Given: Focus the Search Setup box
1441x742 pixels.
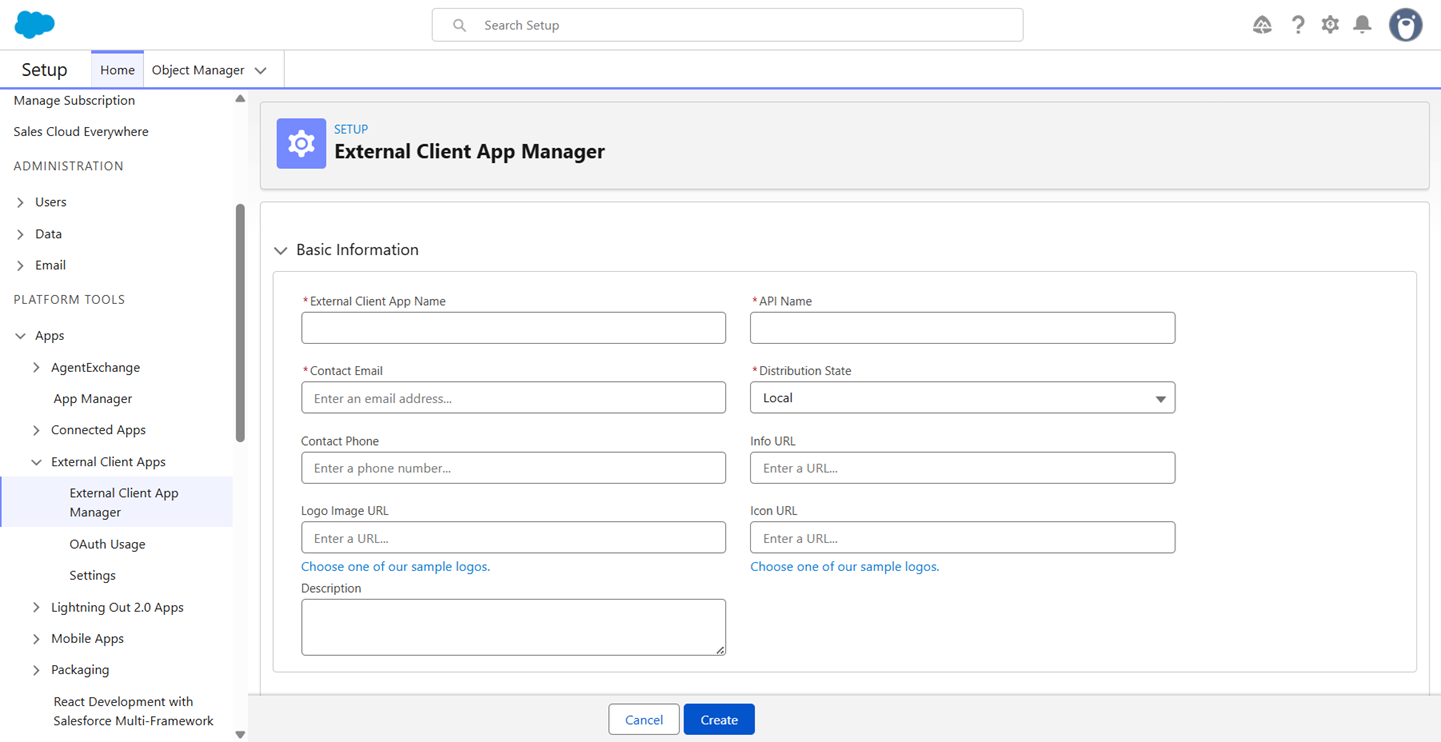Looking at the screenshot, I should tap(727, 25).
